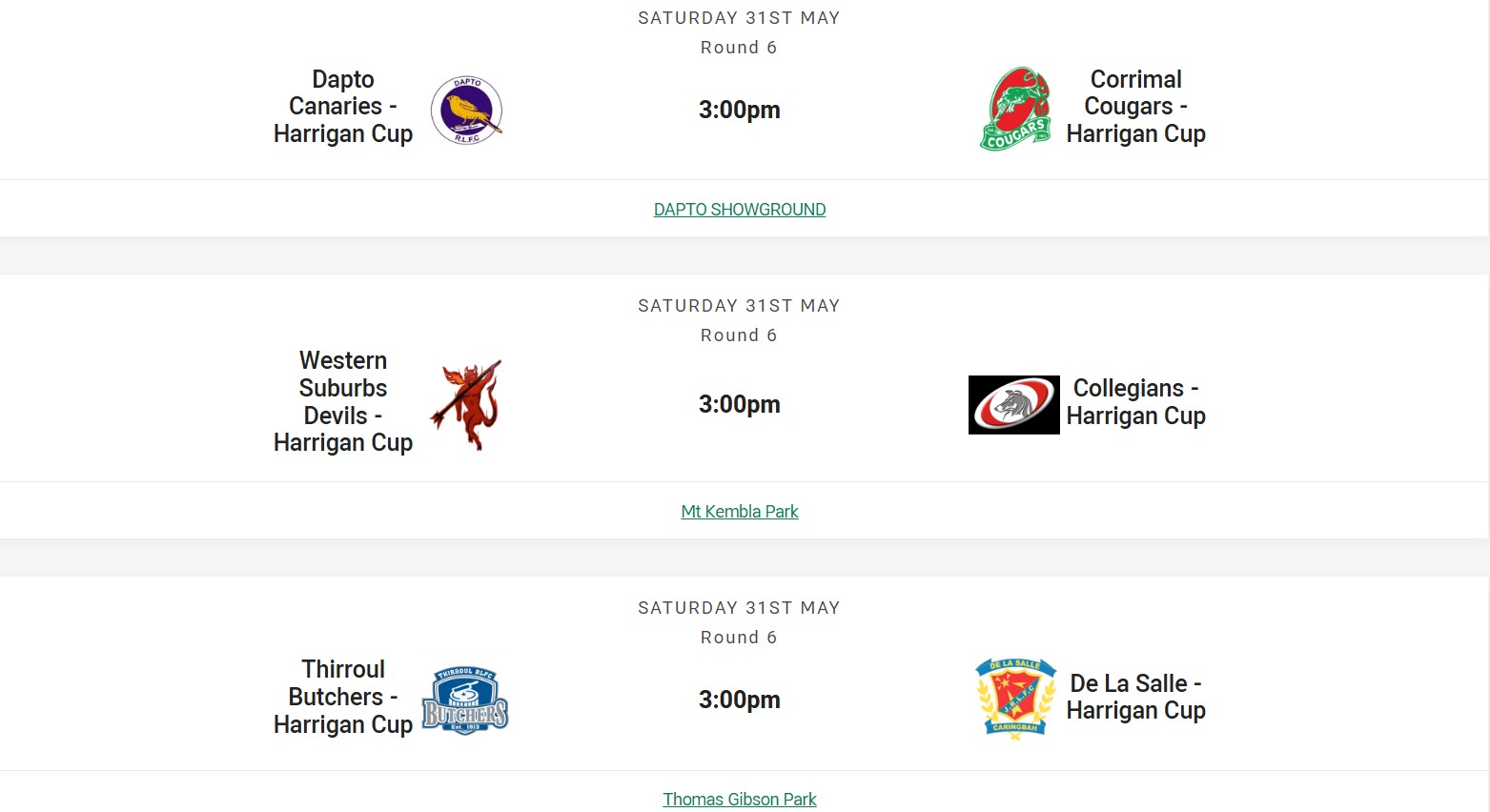Select Corrimal Cougars - Harrigan Cup team name
Image resolution: width=1490 pixels, height=812 pixels.
pyautogui.click(x=1136, y=107)
